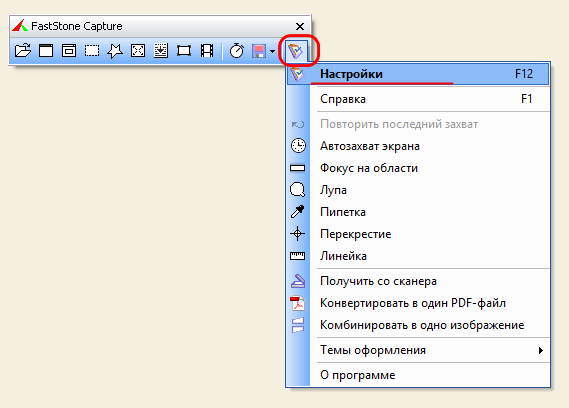Capture scrolling window toolbar icon
The width and height of the screenshot is (569, 408).
(x=161, y=50)
